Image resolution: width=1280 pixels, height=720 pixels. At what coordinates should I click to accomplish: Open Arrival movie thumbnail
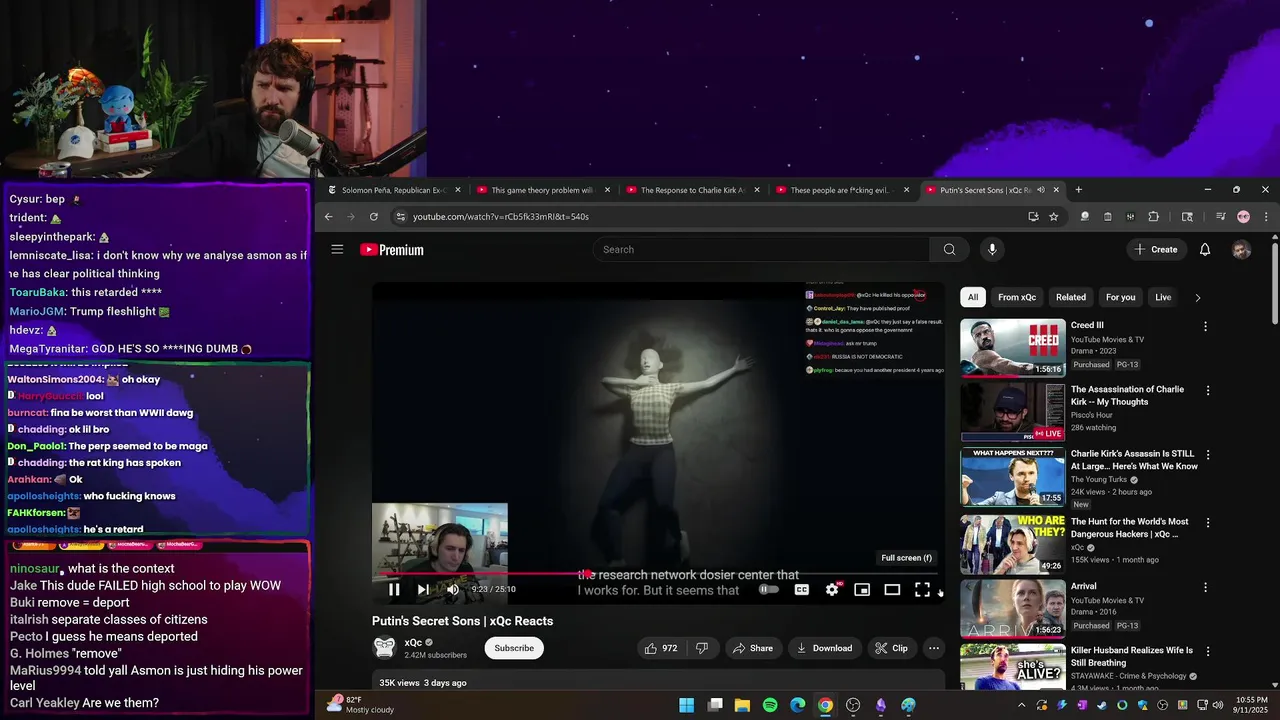[x=1013, y=609]
